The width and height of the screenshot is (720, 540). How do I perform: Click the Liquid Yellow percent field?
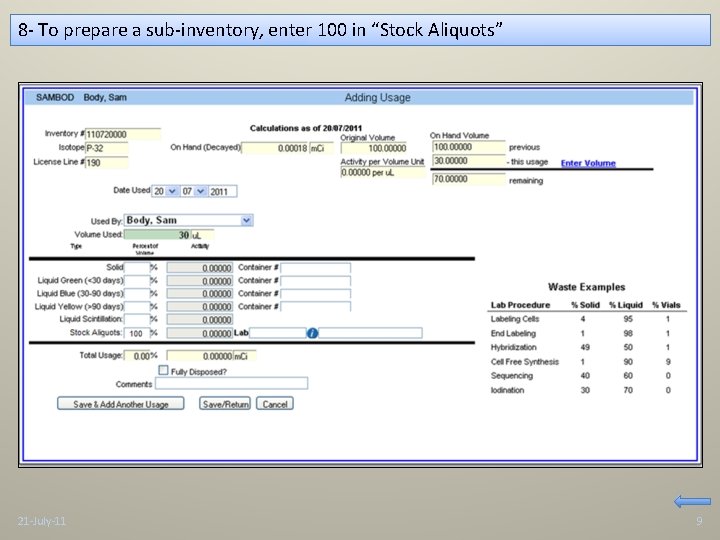[137, 307]
